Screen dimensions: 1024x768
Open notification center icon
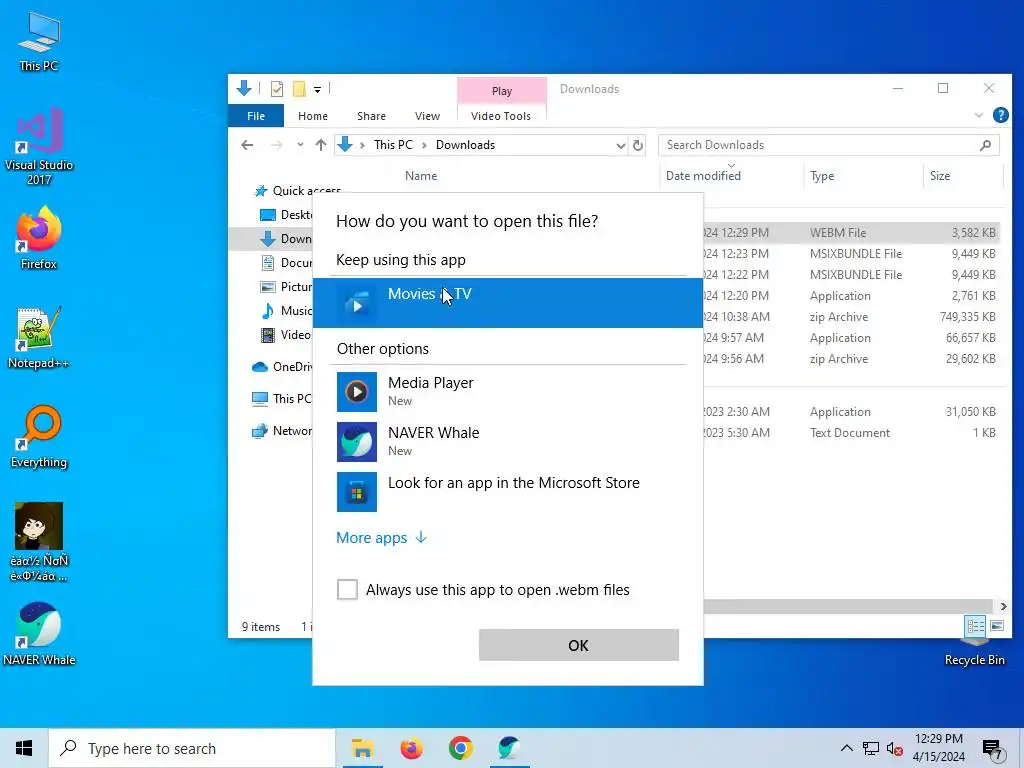click(991, 749)
